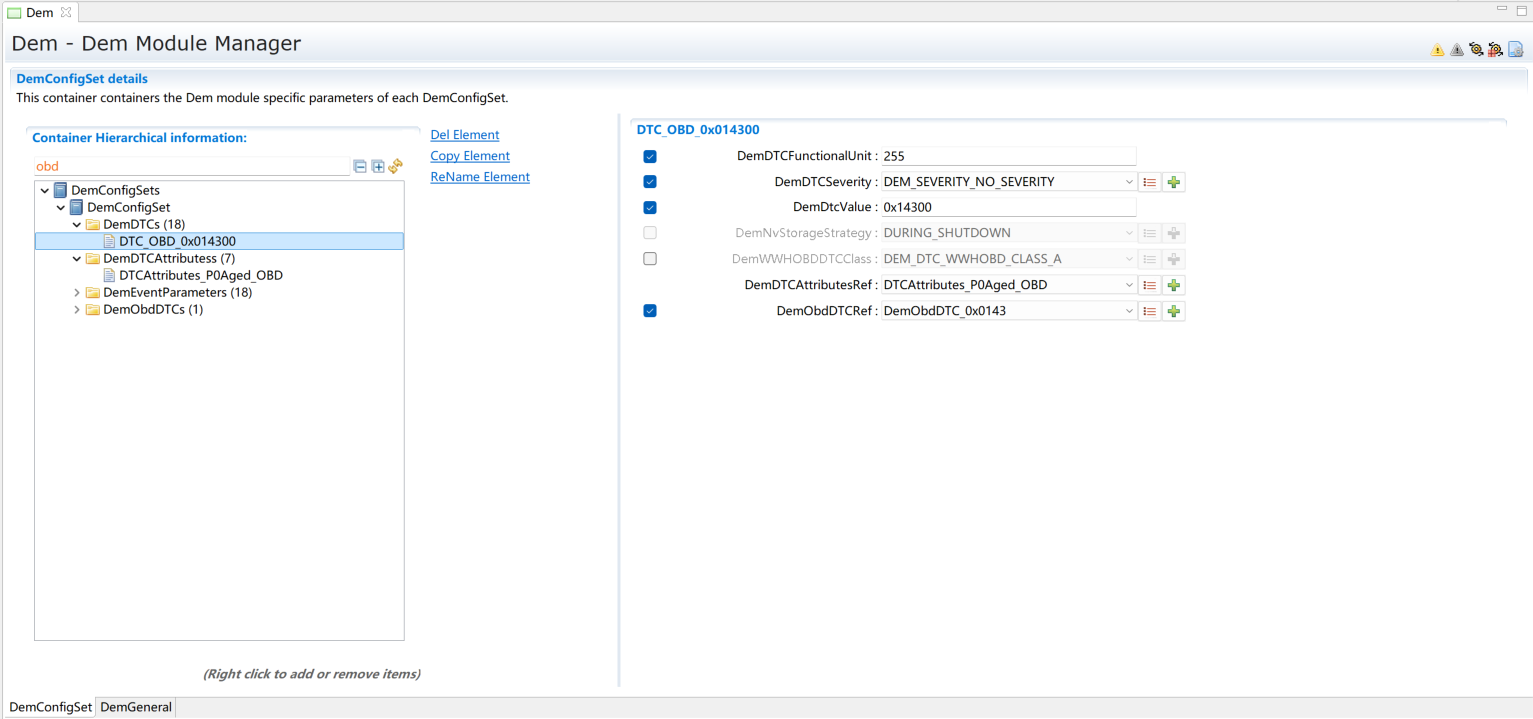Collapse the DemDTCs (18) folder

click(77, 225)
